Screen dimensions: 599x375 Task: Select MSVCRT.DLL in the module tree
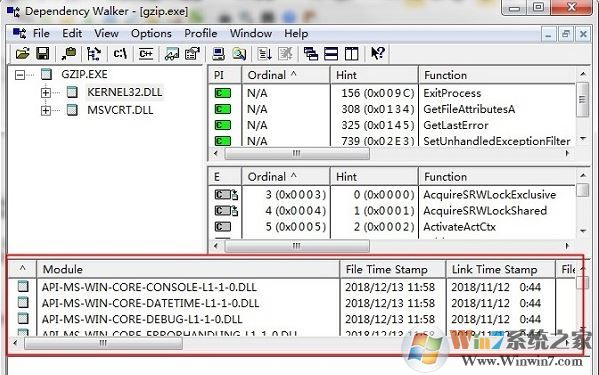[x=120, y=110]
